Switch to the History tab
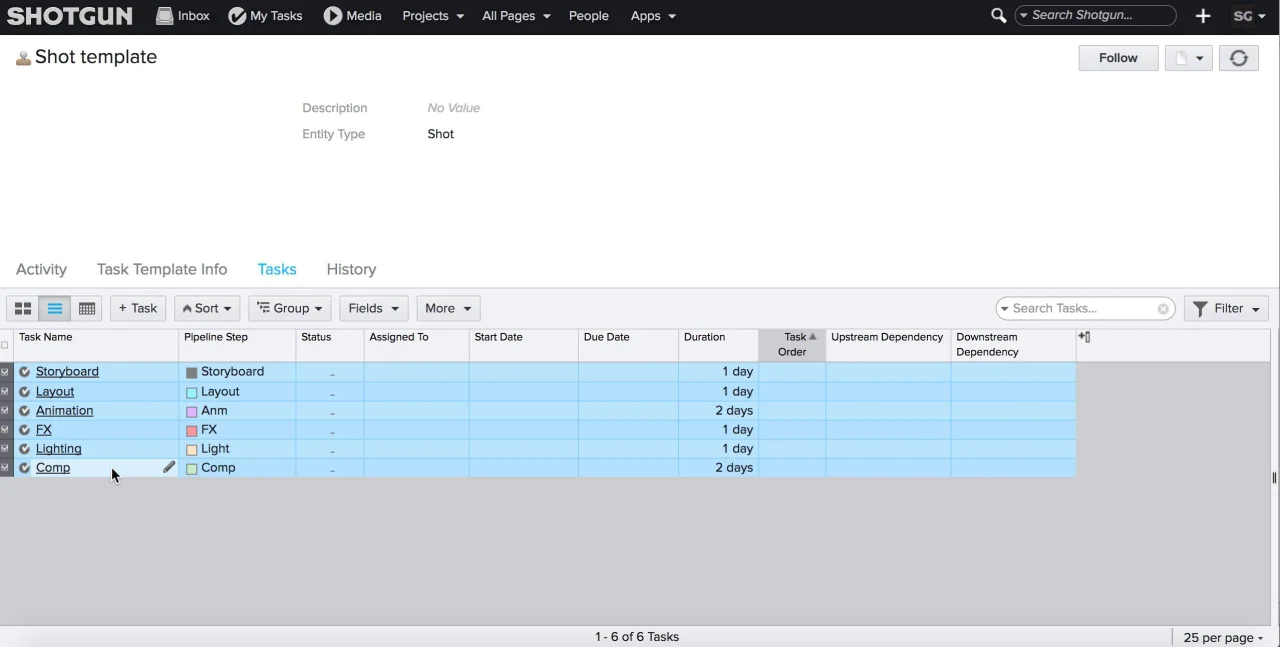Screen dimensions: 1280x647 click(351, 269)
